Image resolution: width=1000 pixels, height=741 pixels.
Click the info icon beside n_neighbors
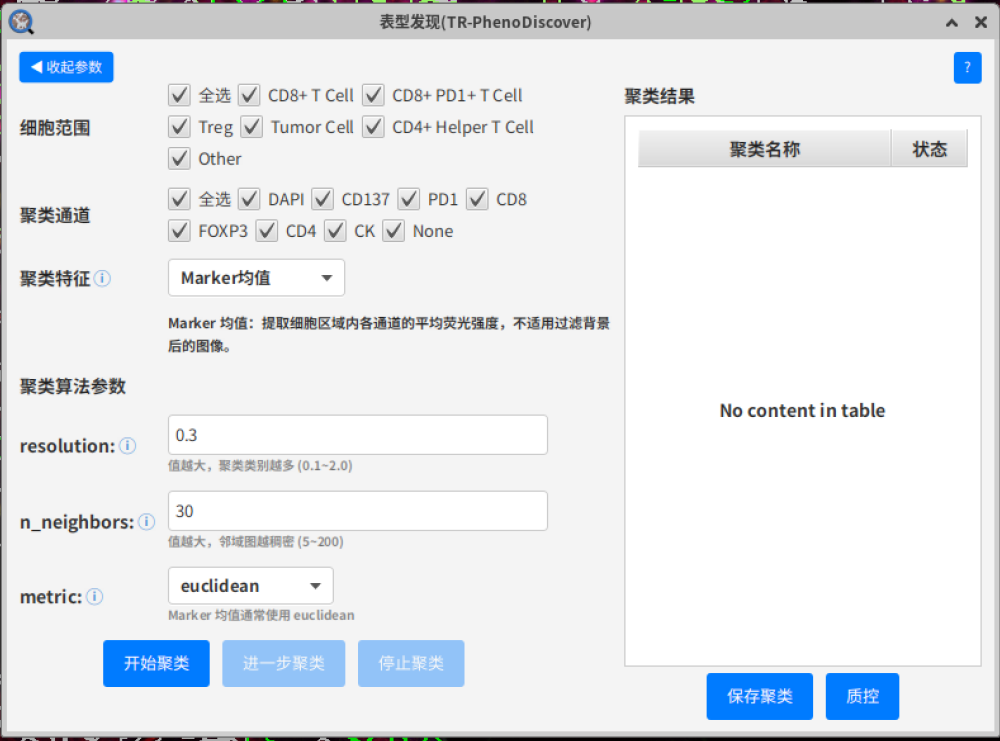coord(147,522)
